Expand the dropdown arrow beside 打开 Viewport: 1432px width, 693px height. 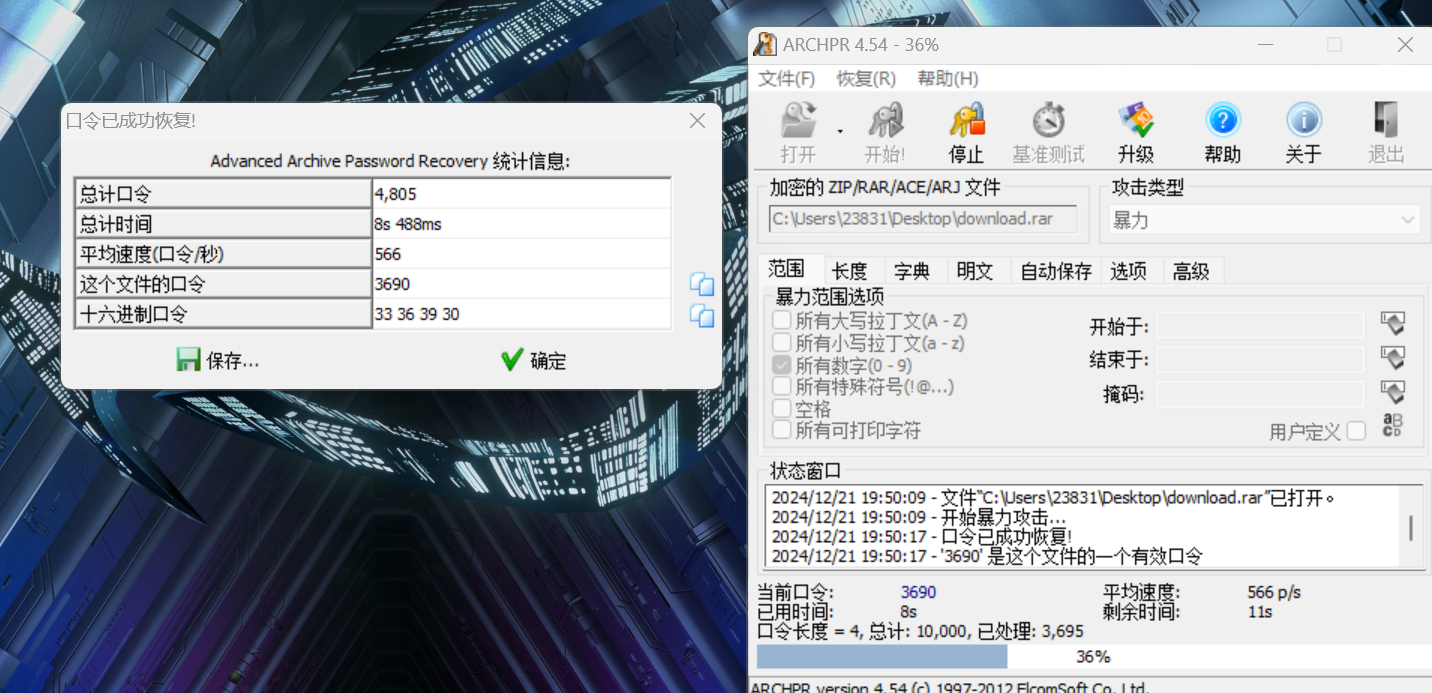pos(840,131)
